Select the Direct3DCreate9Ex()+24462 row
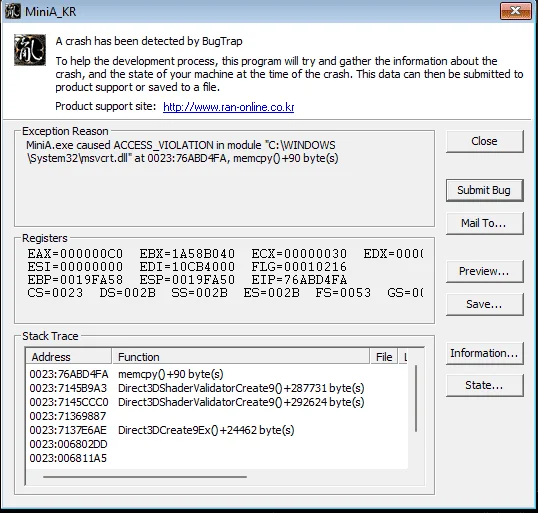Screen dimensions: 538x513 pyautogui.click(x=218, y=430)
